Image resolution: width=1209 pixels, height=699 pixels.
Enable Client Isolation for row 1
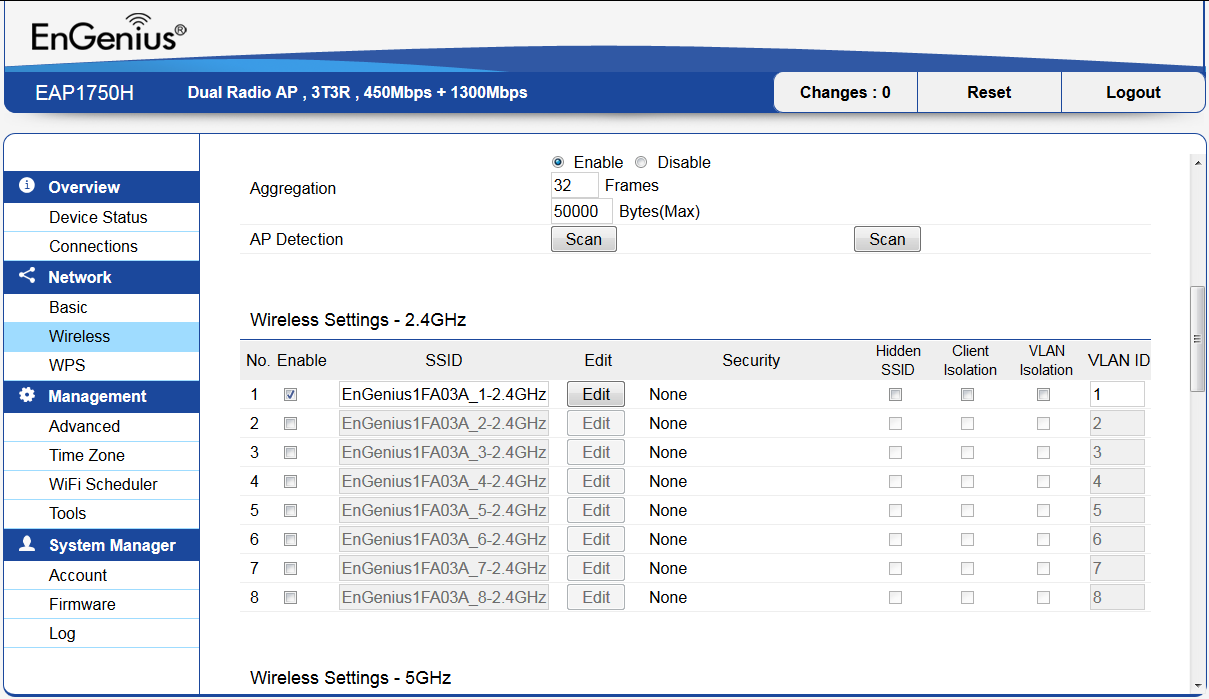pos(967,395)
